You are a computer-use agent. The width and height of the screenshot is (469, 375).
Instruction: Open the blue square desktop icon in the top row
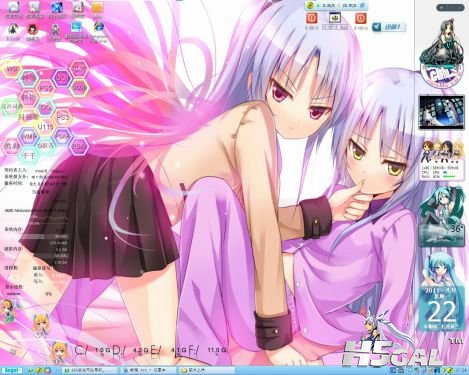click(x=56, y=8)
